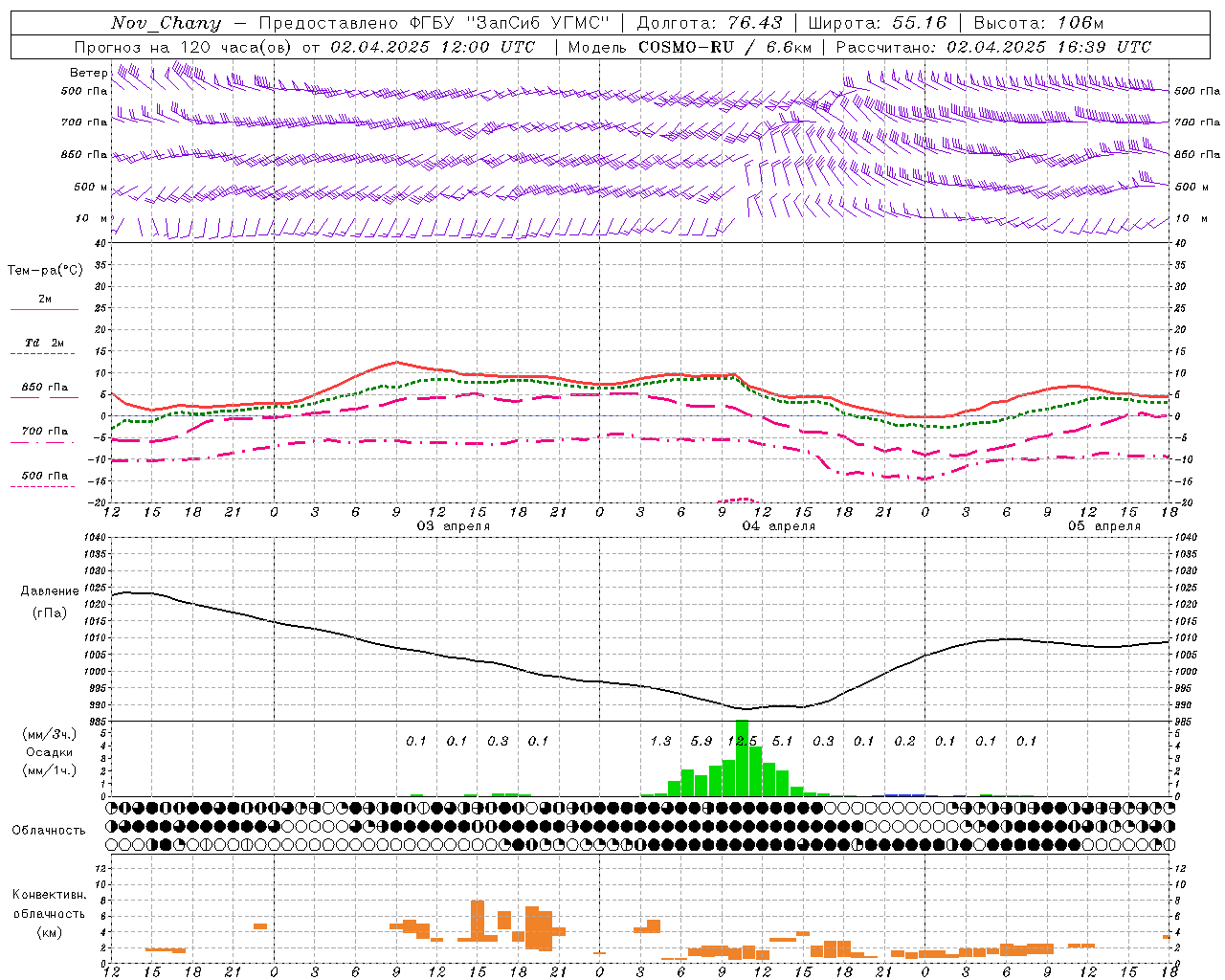Screen dimensions: 1225x980
Task: Click the '(мм/3ч.)' precipitation unit label
Action: click(50, 734)
